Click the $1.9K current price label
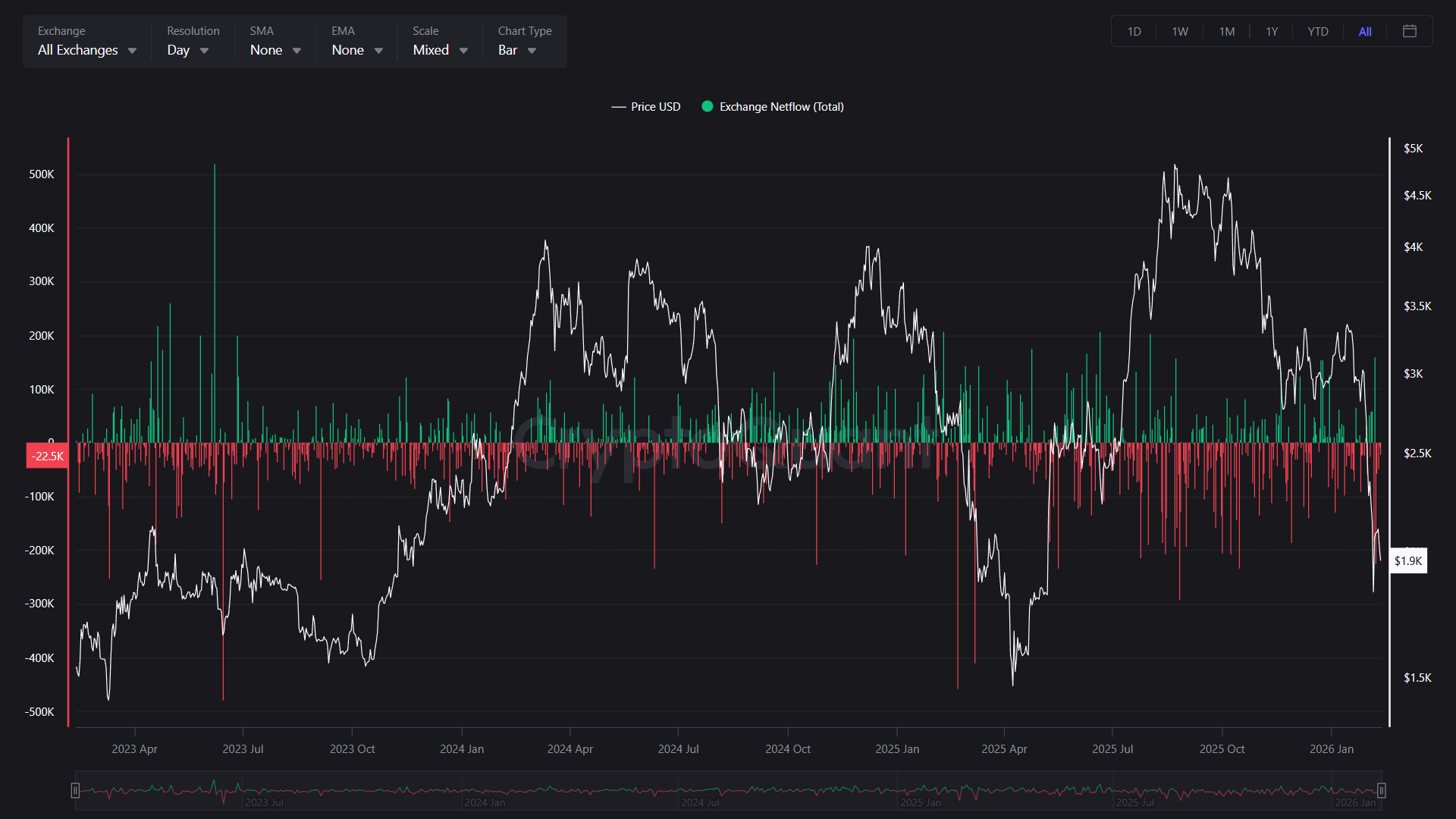1456x819 pixels. [x=1408, y=561]
